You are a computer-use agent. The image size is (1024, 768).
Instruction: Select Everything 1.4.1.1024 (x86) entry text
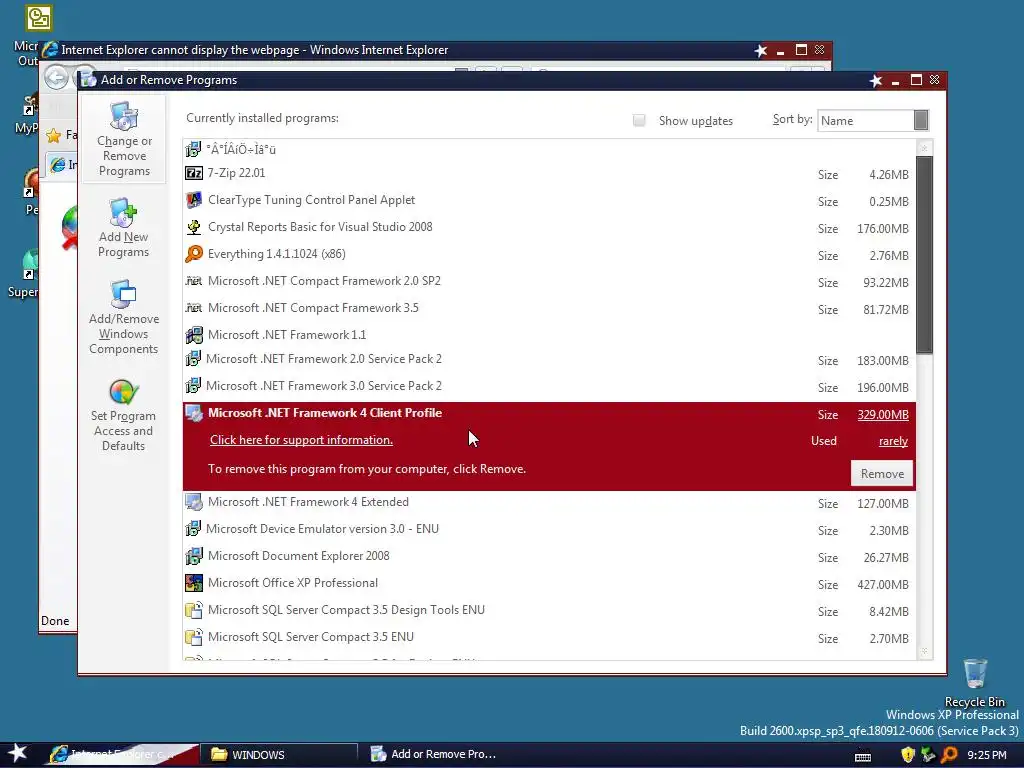(276, 253)
